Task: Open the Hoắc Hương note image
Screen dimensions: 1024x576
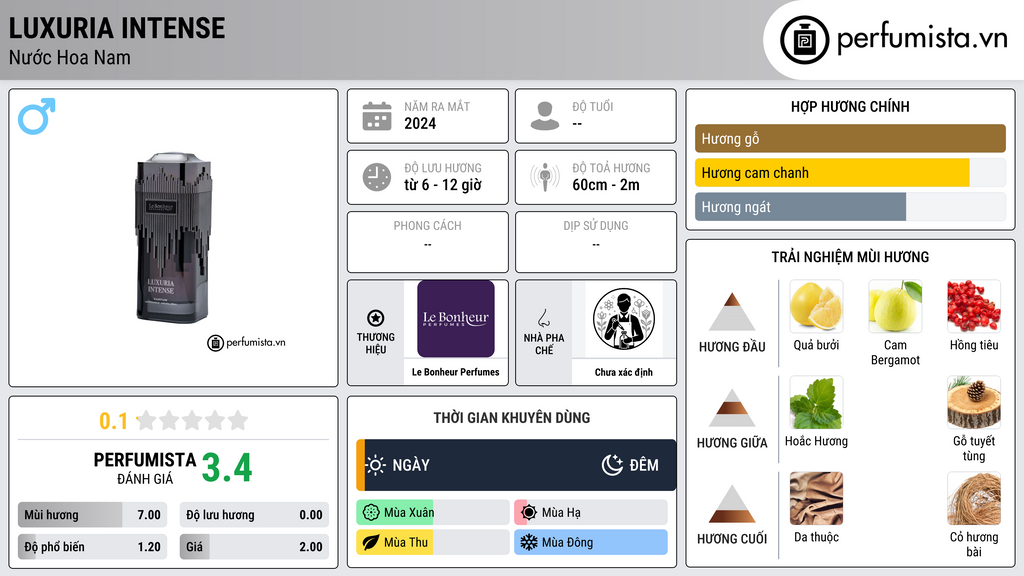Action: (x=816, y=402)
